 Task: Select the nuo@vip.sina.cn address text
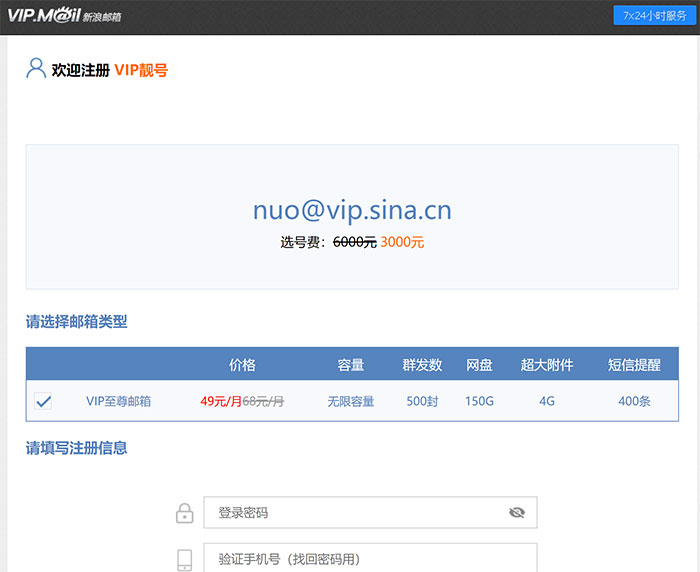pos(352,210)
